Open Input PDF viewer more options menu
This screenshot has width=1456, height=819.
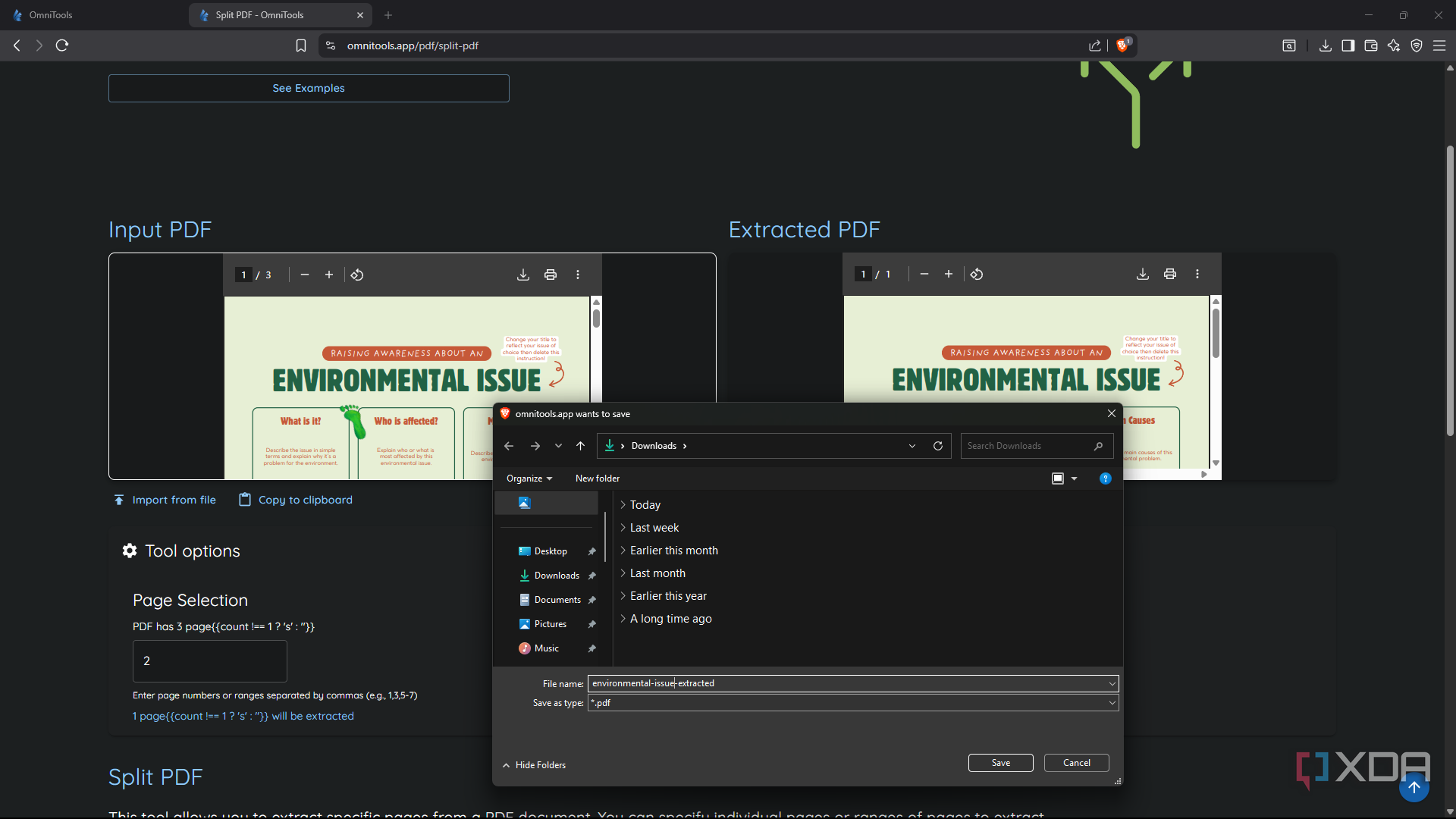[578, 275]
